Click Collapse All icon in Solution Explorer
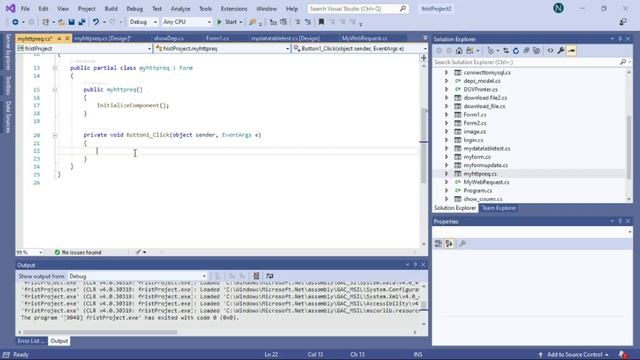 526,51
